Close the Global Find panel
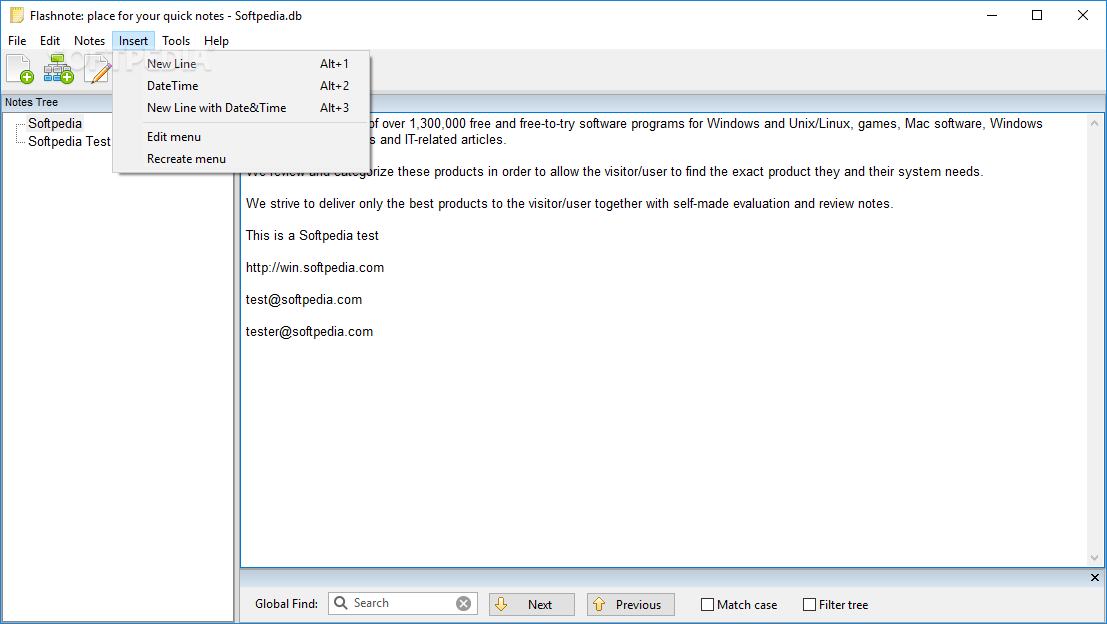Viewport: 1107px width, 624px height. 1094,577
